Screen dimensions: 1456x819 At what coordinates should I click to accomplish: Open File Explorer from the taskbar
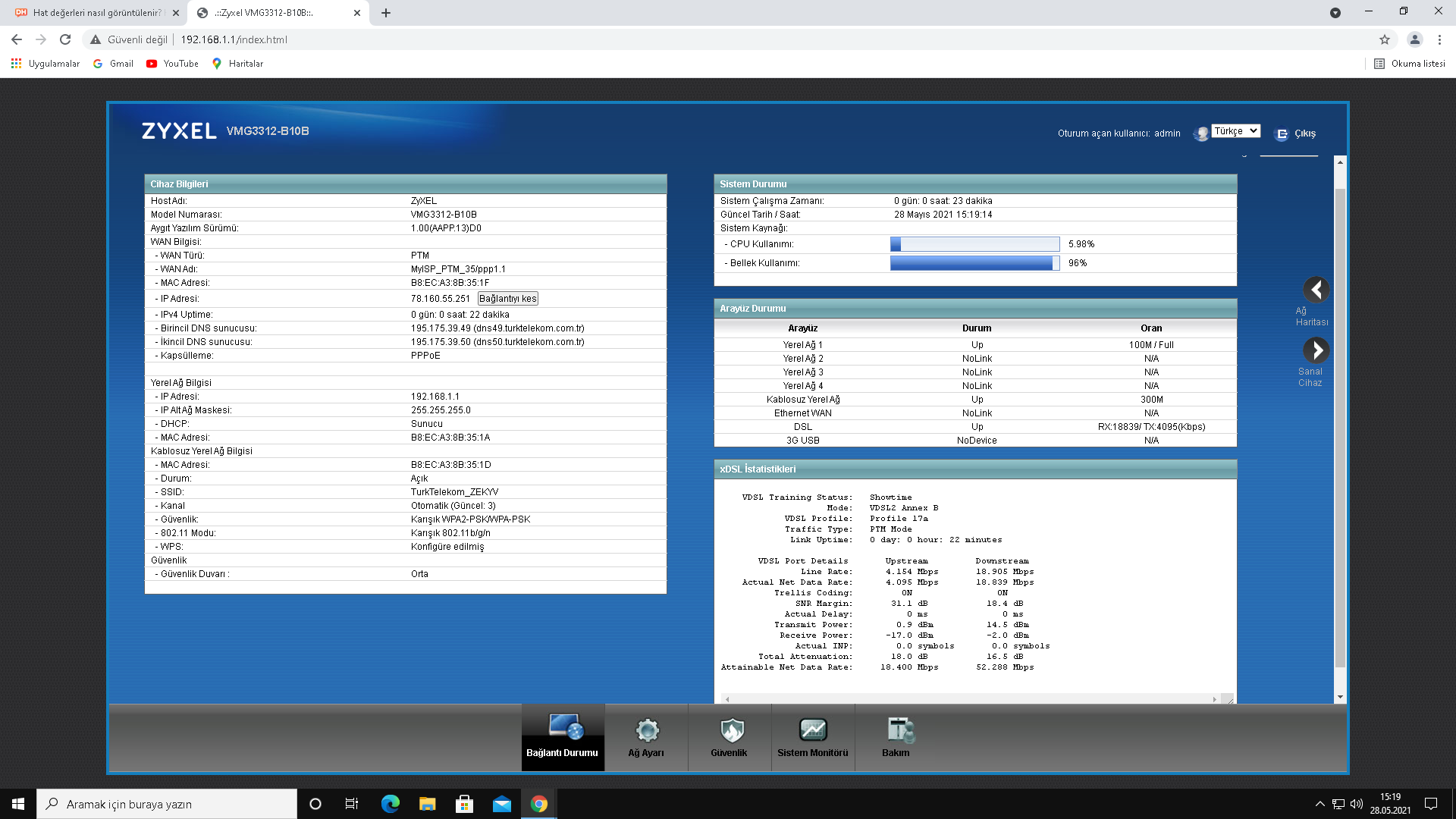[427, 804]
